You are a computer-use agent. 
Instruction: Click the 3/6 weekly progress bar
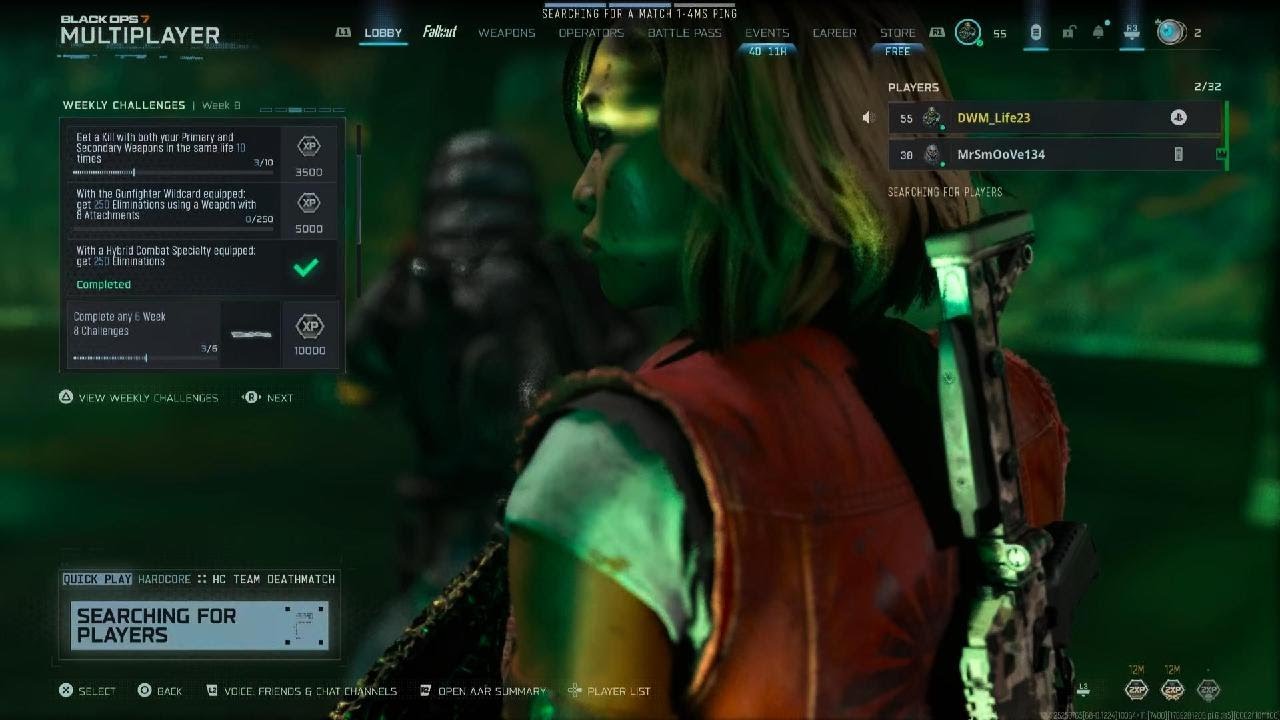pyautogui.click(x=146, y=357)
